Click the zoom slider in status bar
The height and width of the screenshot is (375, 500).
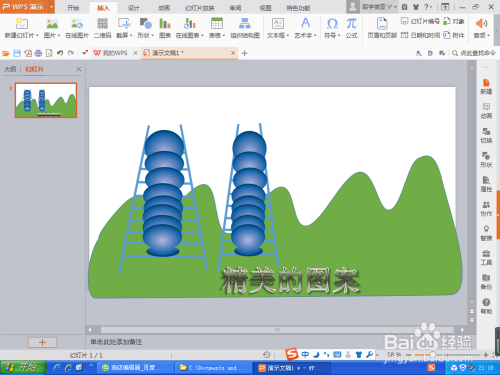pyautogui.click(x=447, y=355)
